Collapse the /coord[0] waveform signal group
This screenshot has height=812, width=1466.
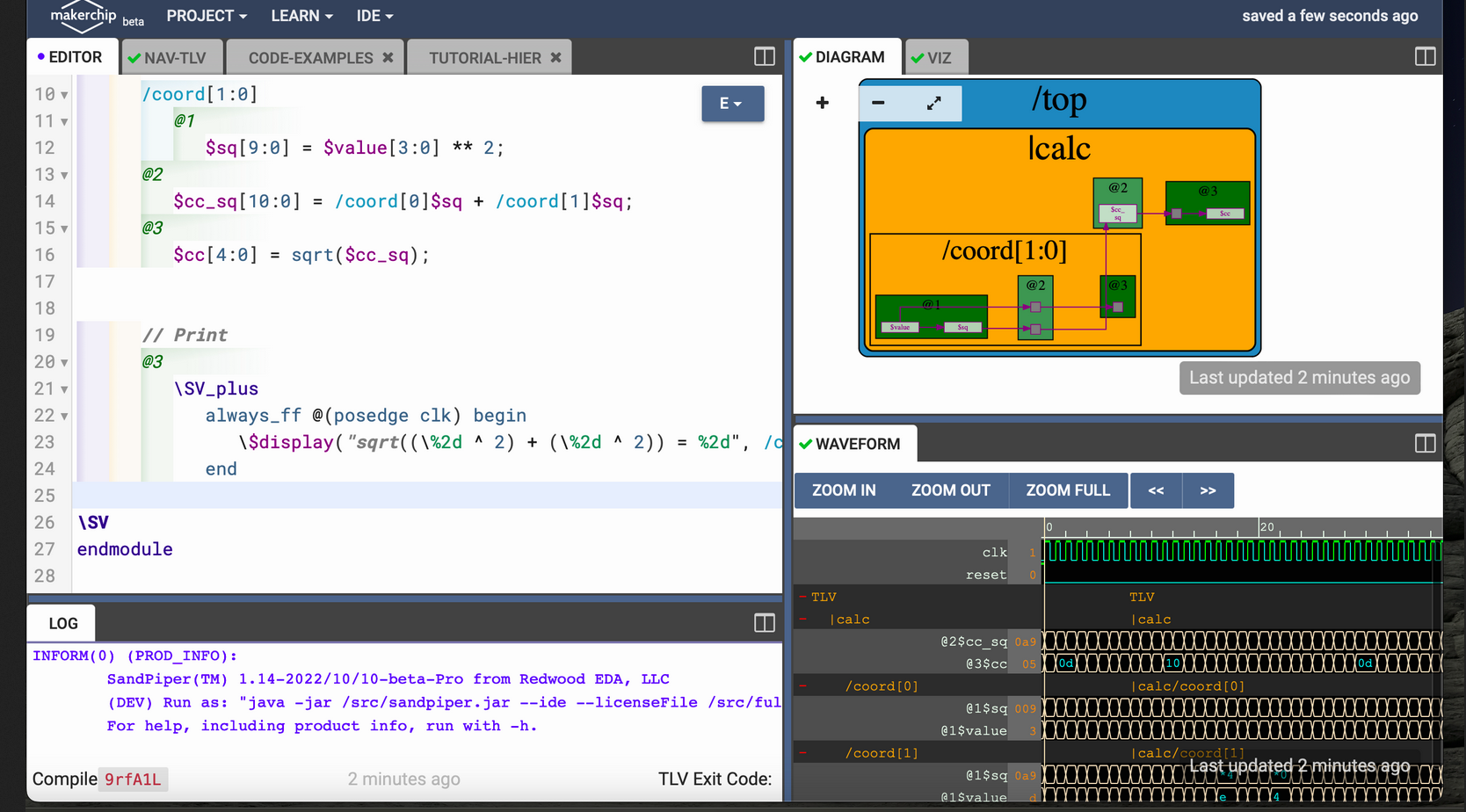click(802, 685)
